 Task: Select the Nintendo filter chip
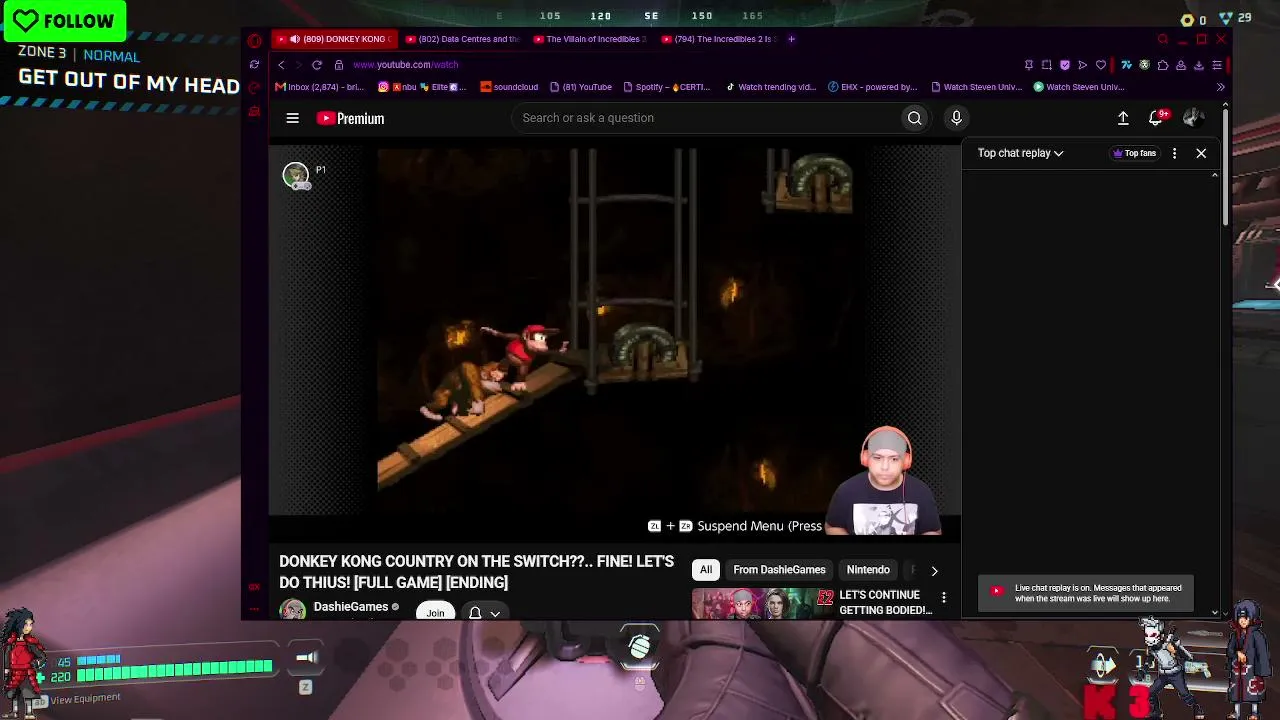(868, 570)
